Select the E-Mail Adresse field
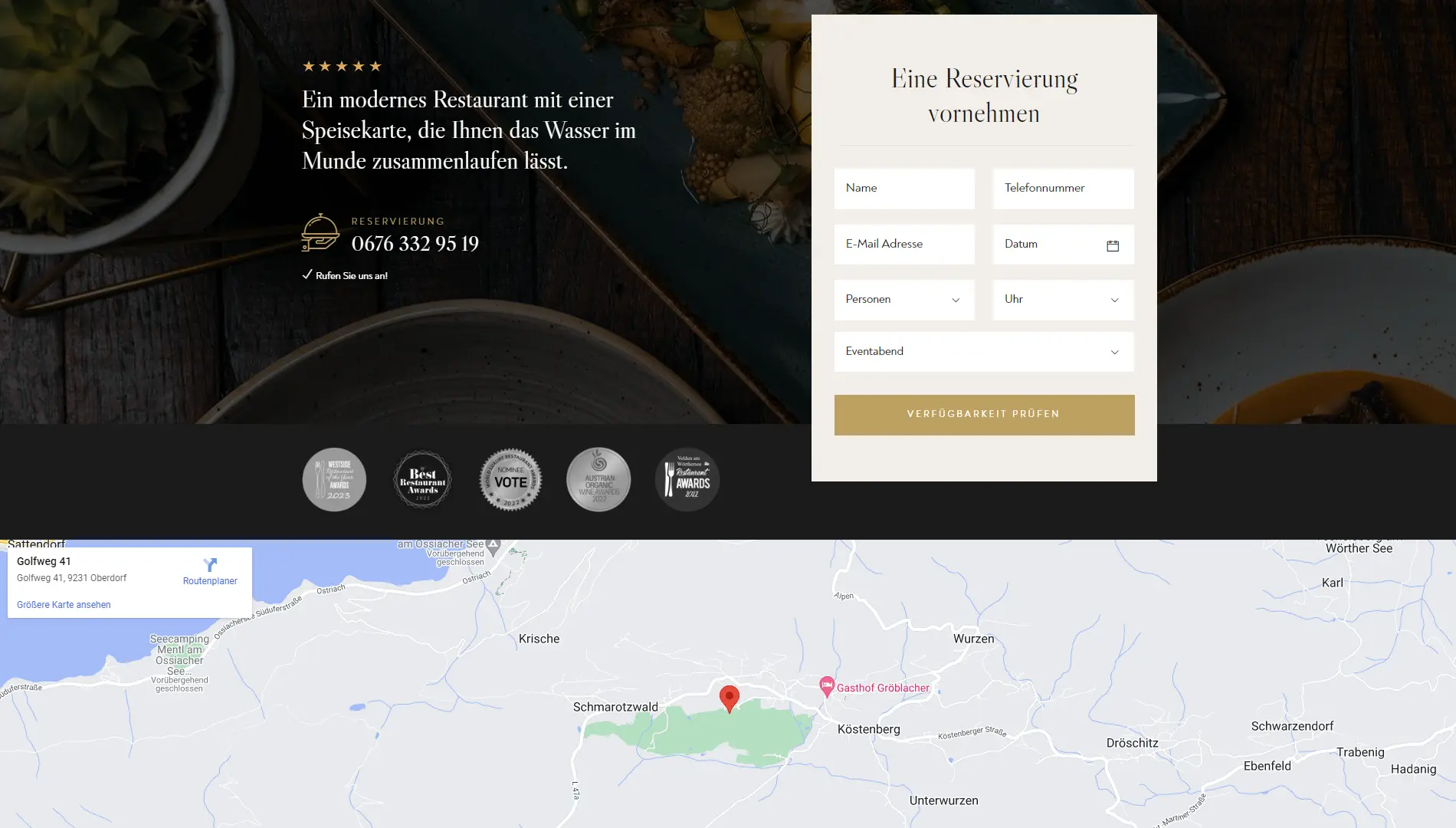The width and height of the screenshot is (1456, 828). (x=904, y=245)
